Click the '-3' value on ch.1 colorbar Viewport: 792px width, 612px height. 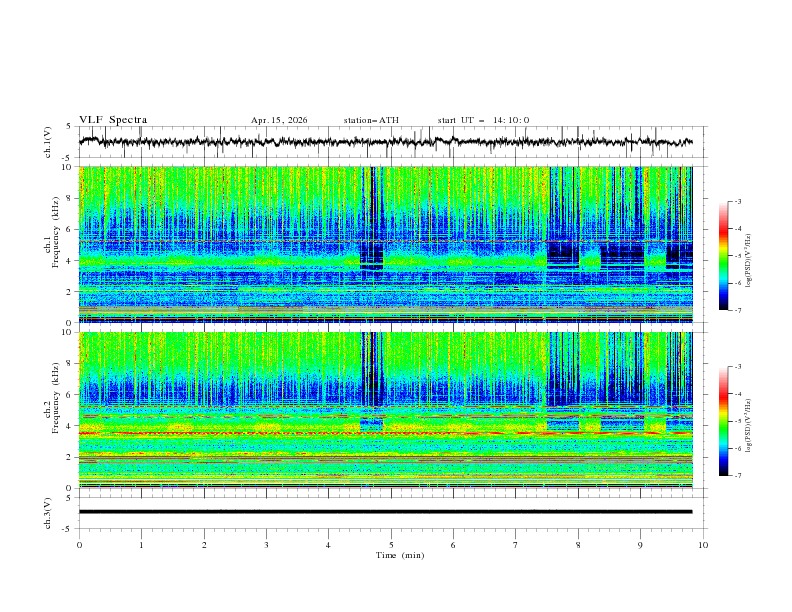tap(737, 201)
